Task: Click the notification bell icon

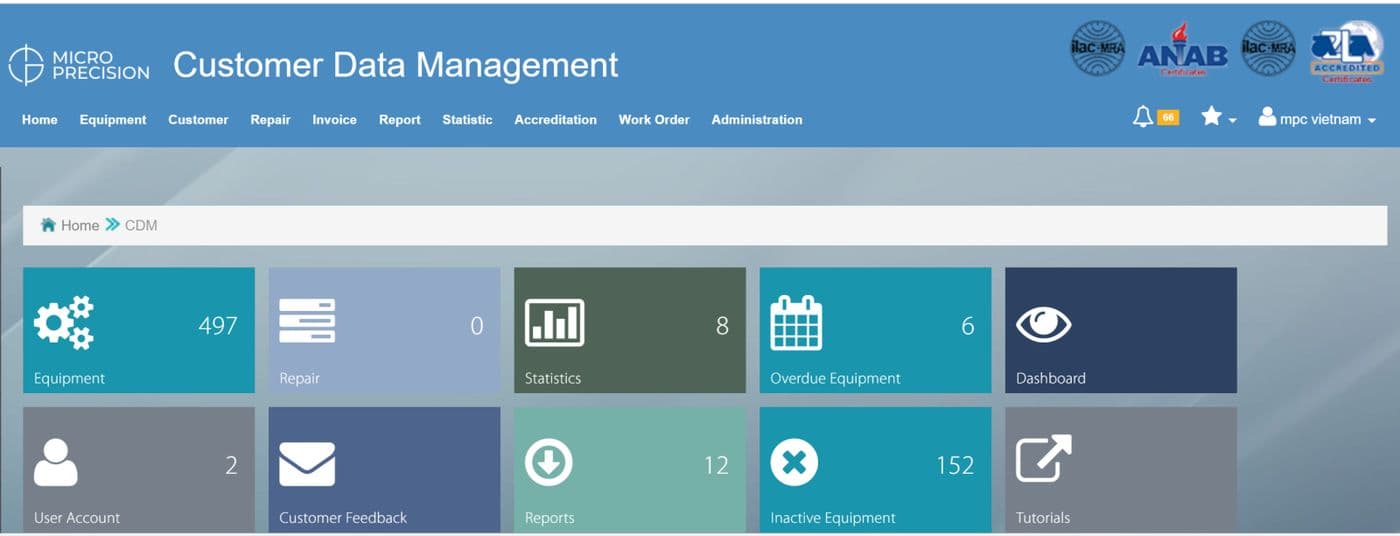Action: point(1143,118)
